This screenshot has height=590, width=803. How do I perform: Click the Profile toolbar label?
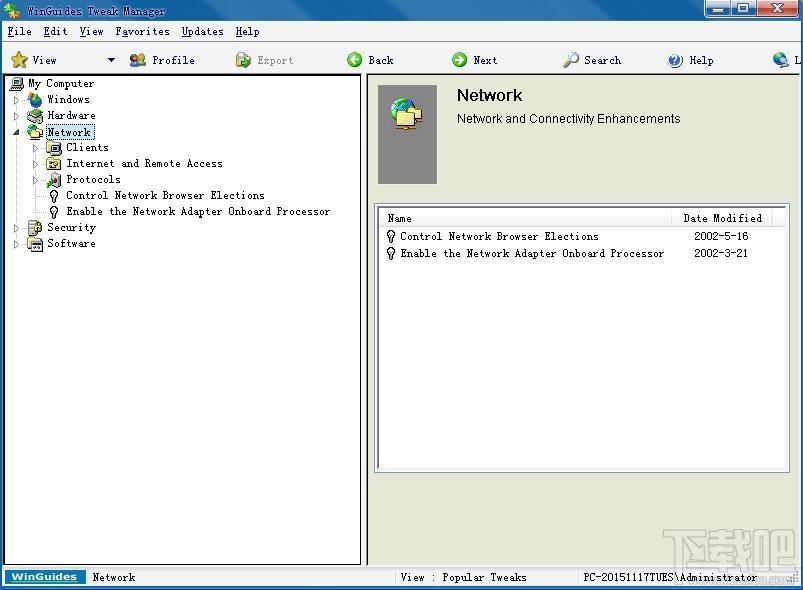click(174, 60)
